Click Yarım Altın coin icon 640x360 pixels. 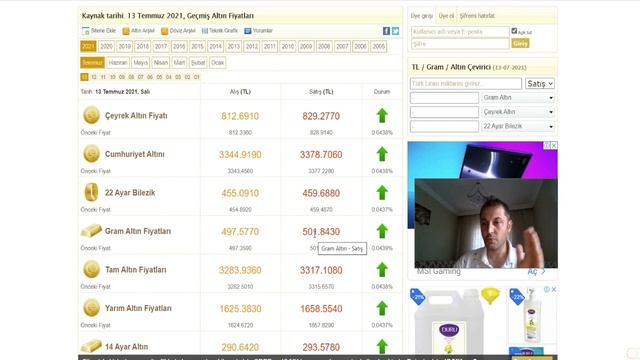coord(91,308)
